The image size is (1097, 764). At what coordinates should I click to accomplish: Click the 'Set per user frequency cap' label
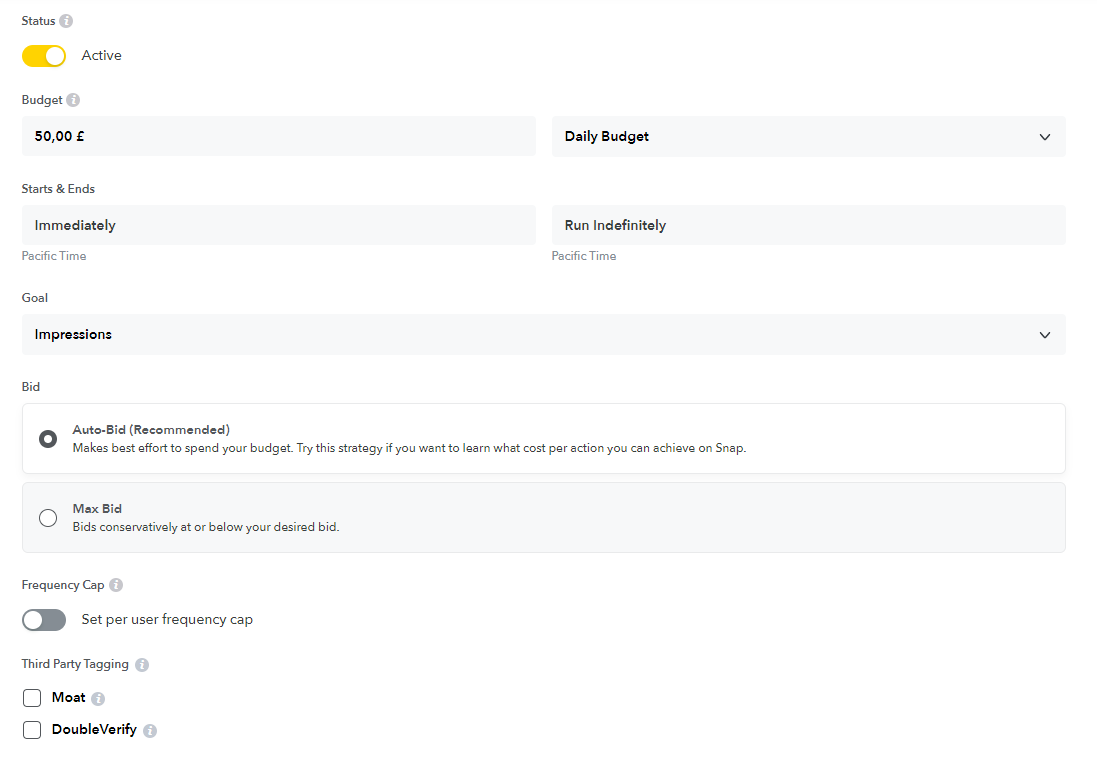pyautogui.click(x=167, y=620)
